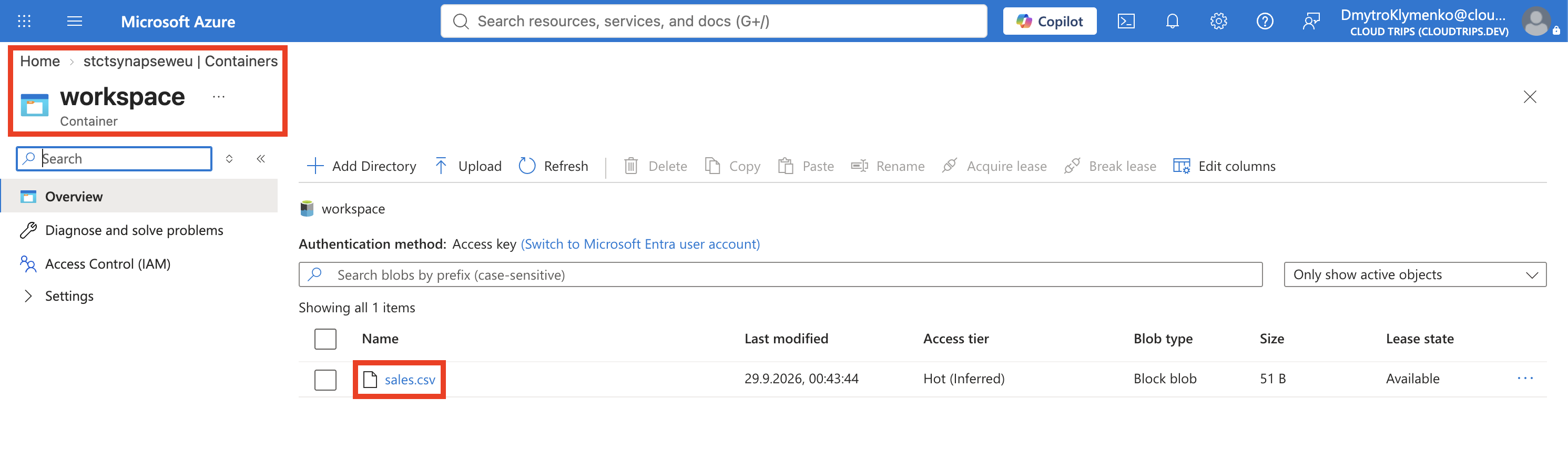Open the sales.csv row context menu ellipsis
The width and height of the screenshot is (1568, 449).
[x=1525, y=379]
